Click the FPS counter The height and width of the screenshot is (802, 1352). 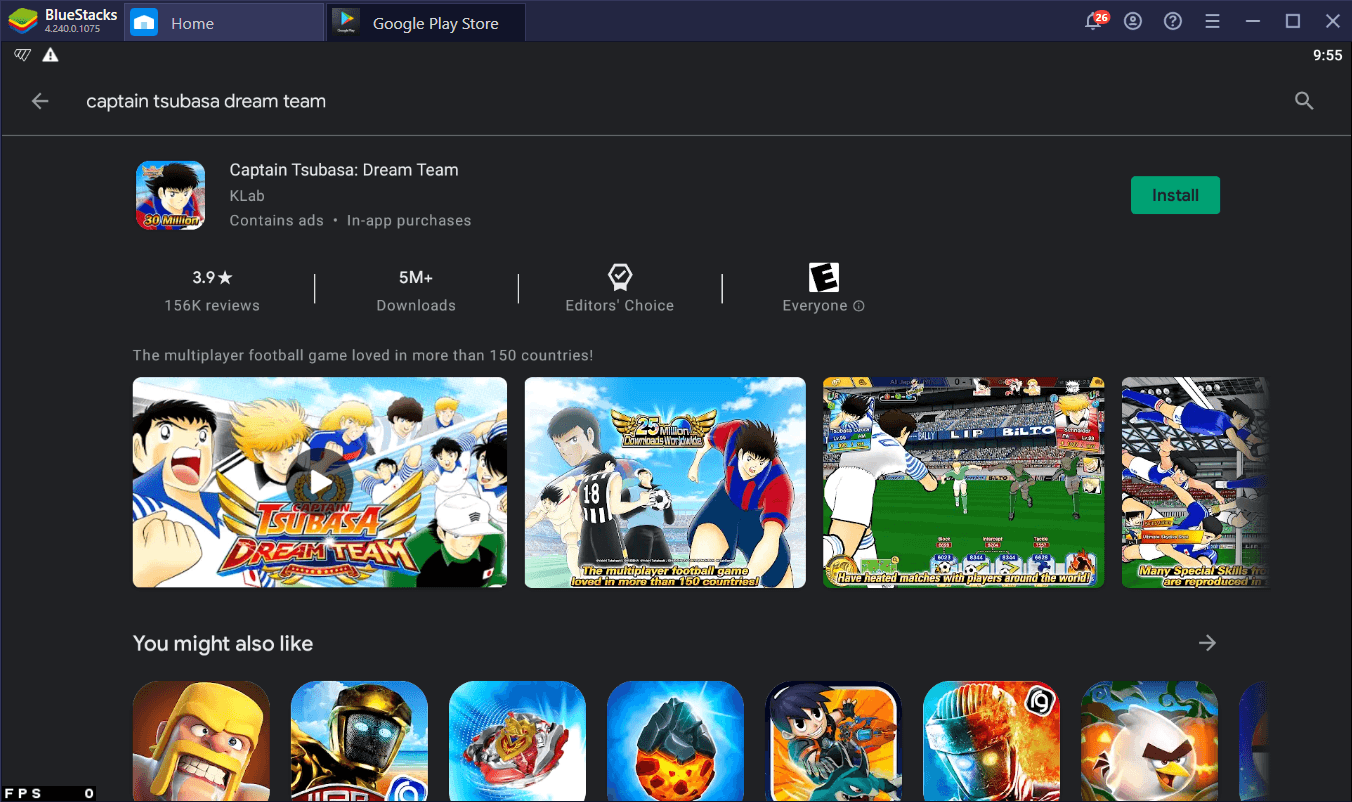pyautogui.click(x=48, y=794)
